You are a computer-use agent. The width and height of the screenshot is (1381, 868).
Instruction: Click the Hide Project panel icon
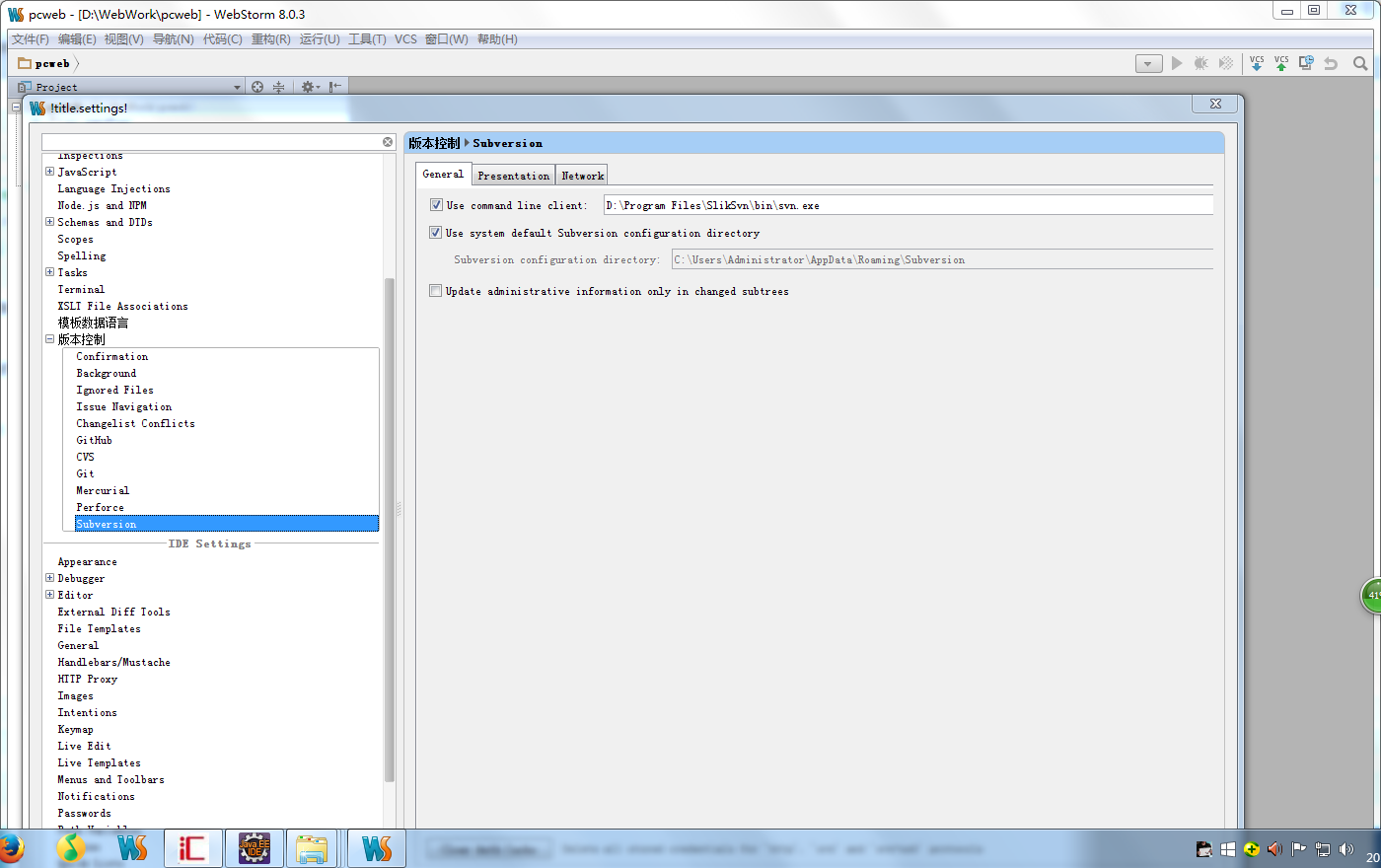point(335,87)
